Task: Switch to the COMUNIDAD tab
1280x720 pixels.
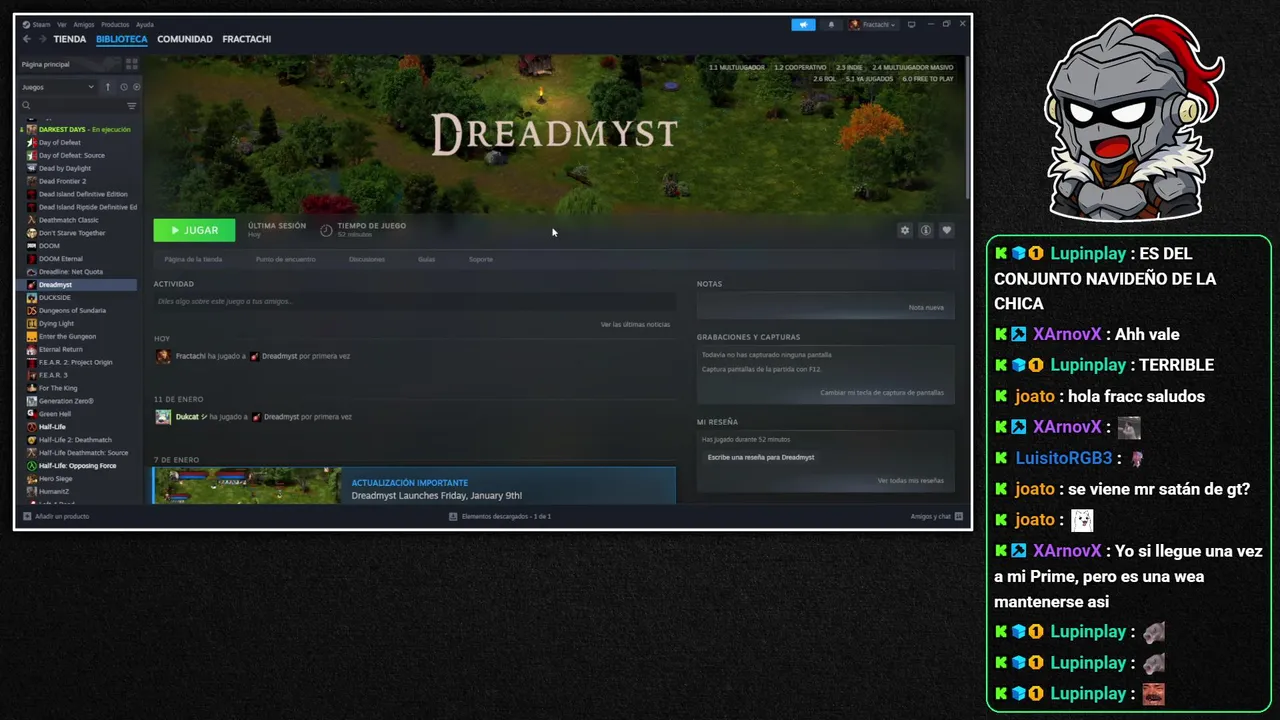Action: click(x=185, y=39)
